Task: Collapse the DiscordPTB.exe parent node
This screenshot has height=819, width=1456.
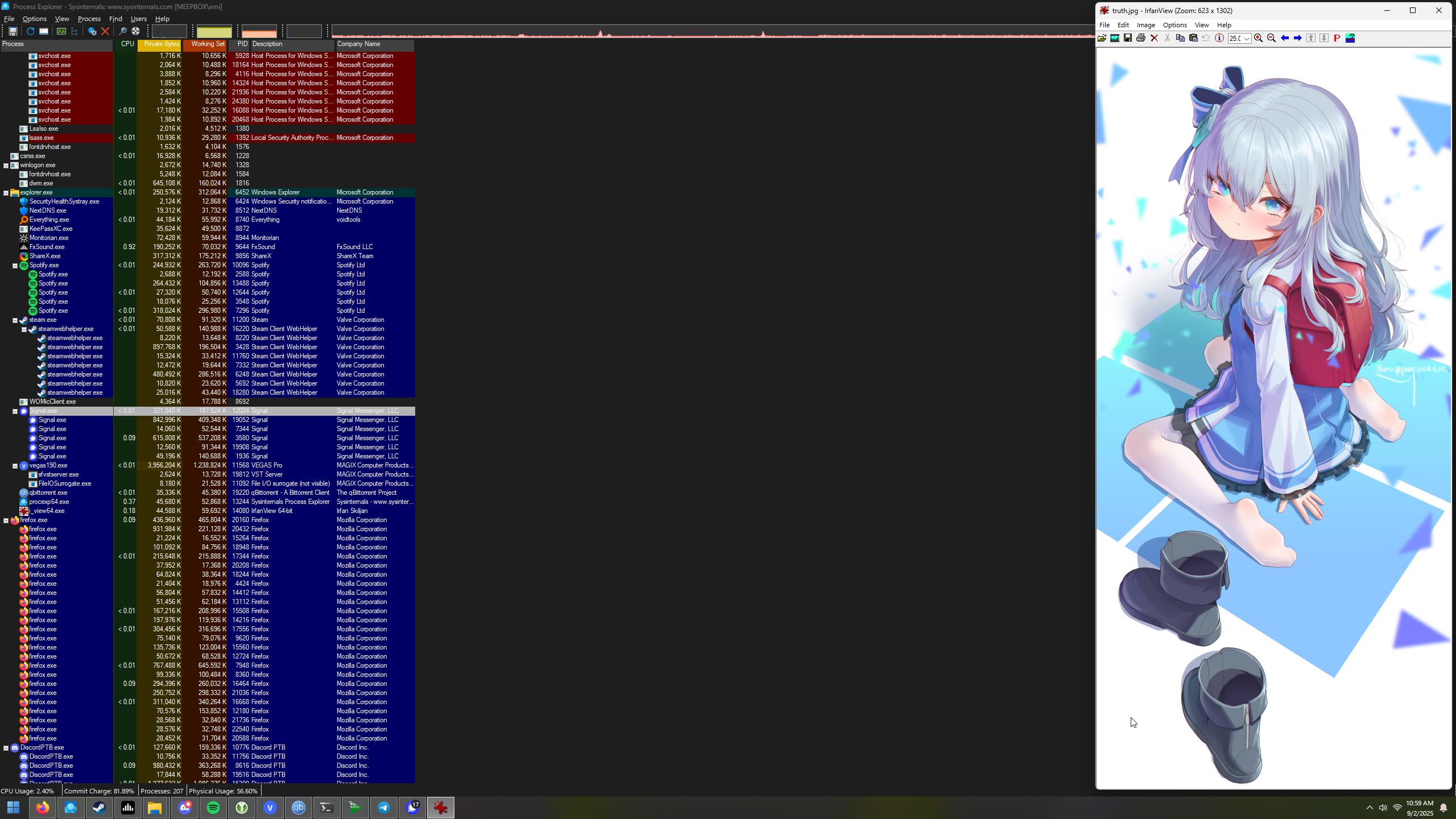Action: point(6,748)
